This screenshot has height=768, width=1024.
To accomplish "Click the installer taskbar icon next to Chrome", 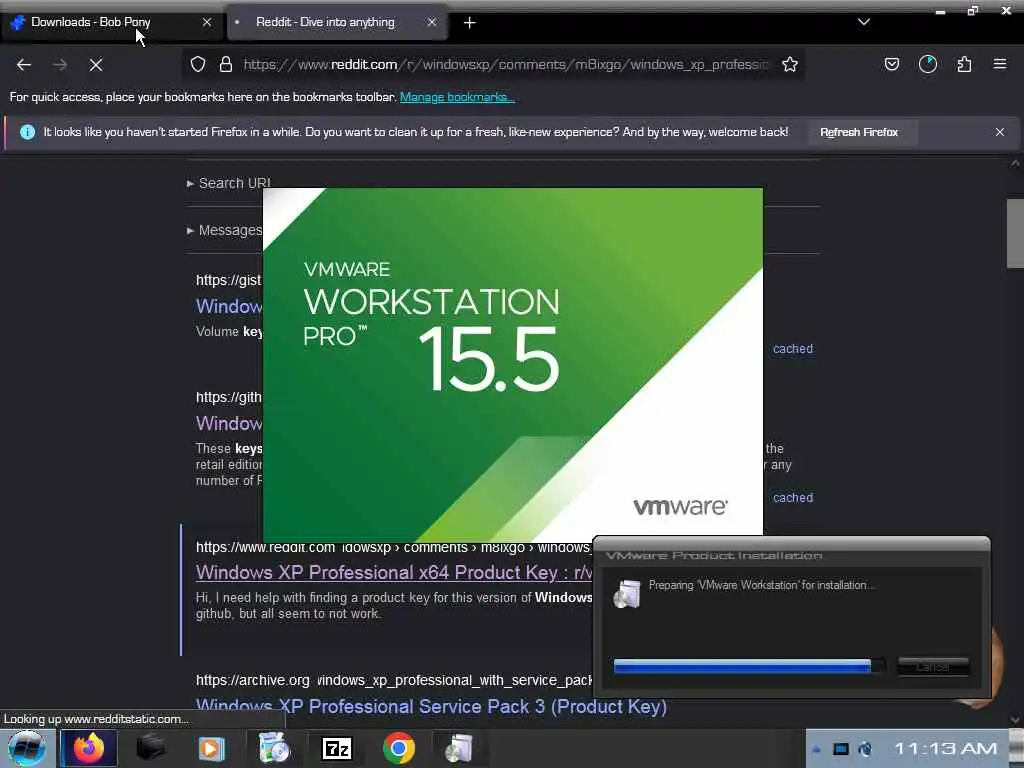I will pyautogui.click(x=460, y=748).
